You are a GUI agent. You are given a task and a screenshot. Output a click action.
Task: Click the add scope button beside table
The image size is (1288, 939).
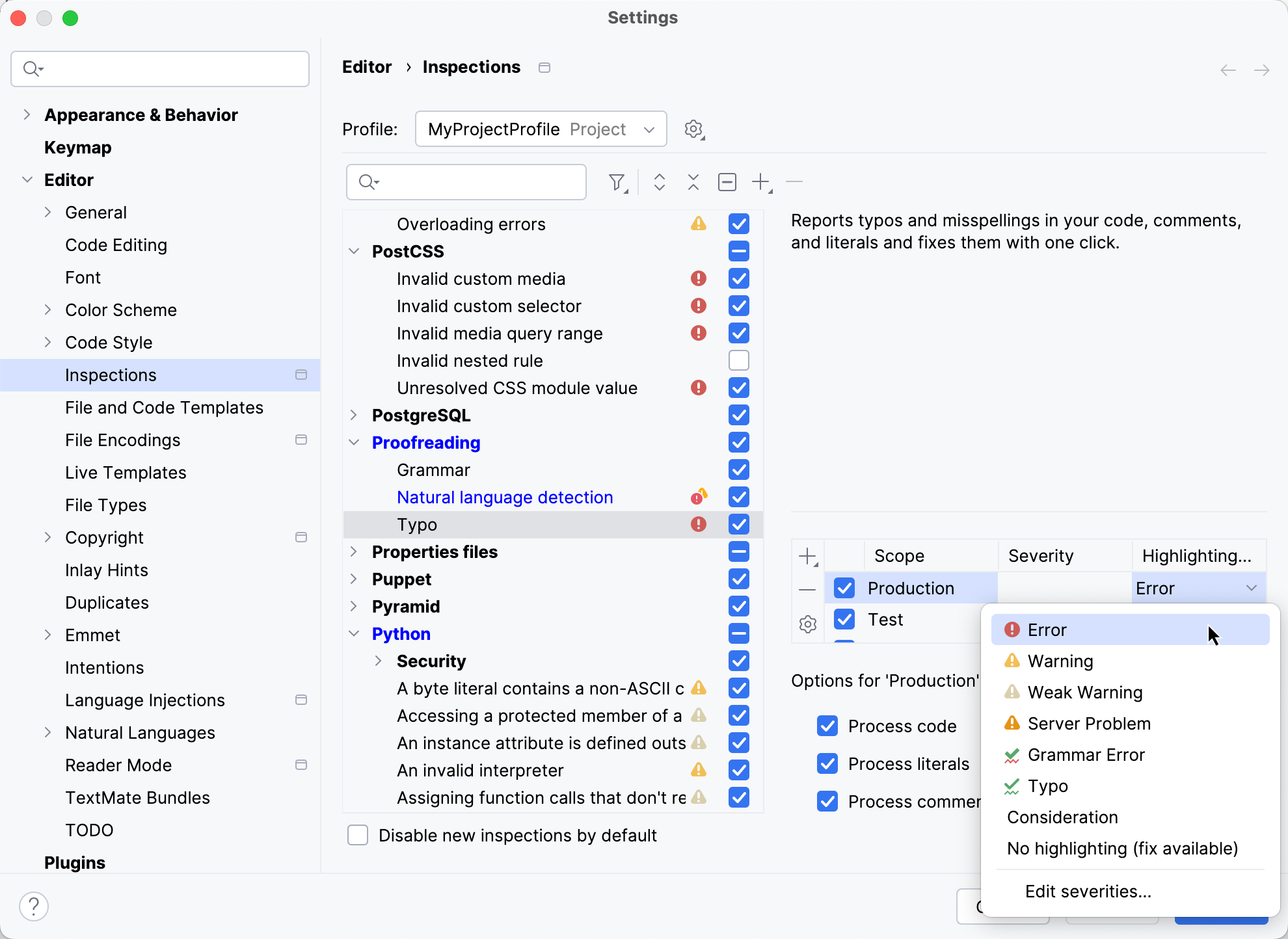click(x=807, y=557)
